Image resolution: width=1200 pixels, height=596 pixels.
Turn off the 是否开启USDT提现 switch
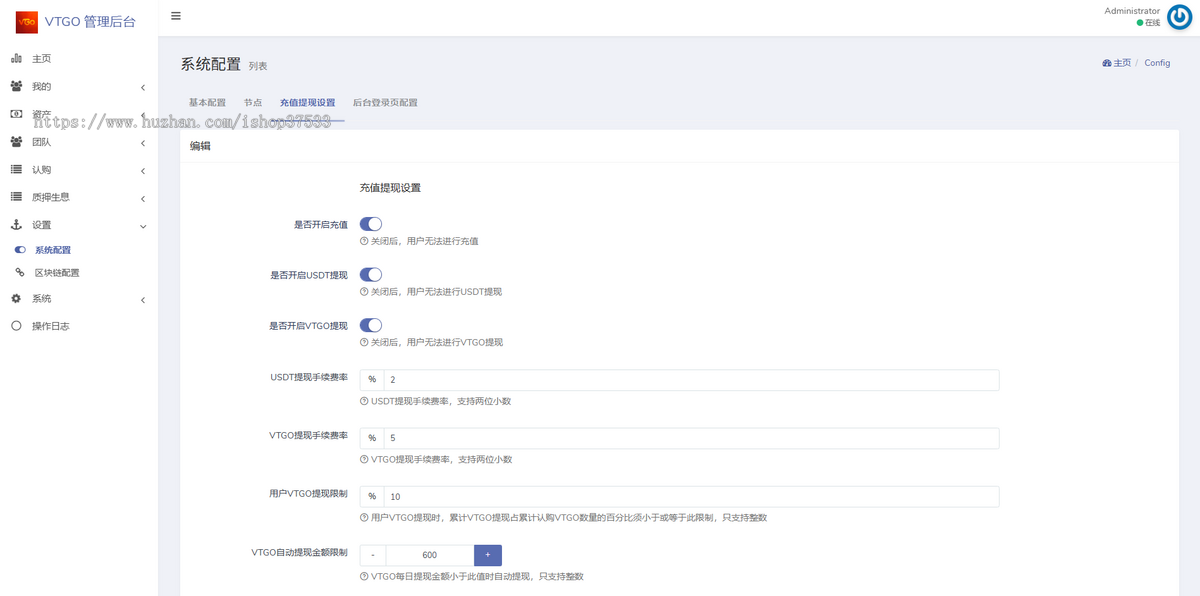click(371, 273)
